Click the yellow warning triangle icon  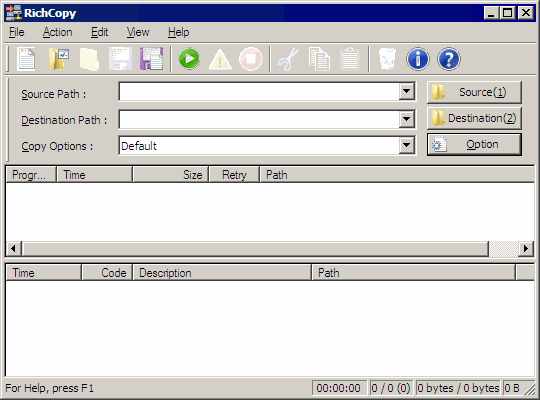coord(220,59)
